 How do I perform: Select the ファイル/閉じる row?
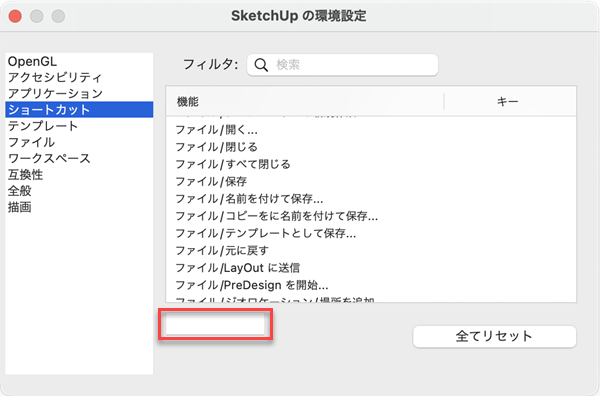(371, 147)
